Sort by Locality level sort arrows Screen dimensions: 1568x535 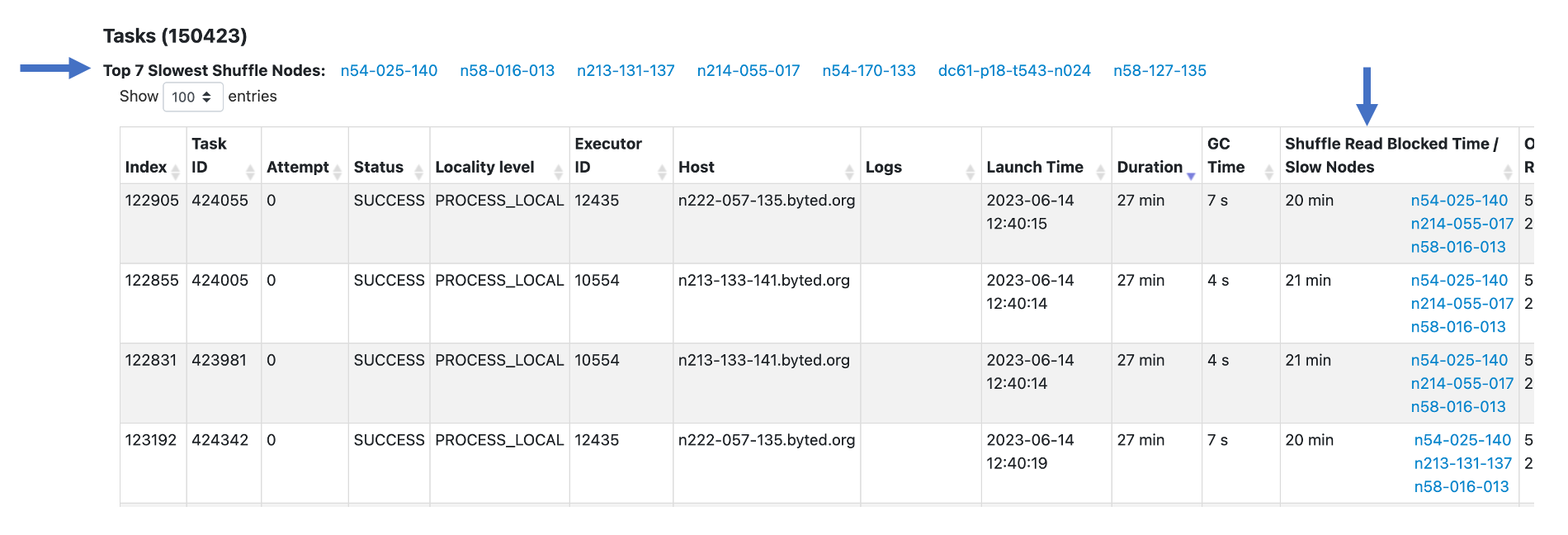pyautogui.click(x=558, y=172)
